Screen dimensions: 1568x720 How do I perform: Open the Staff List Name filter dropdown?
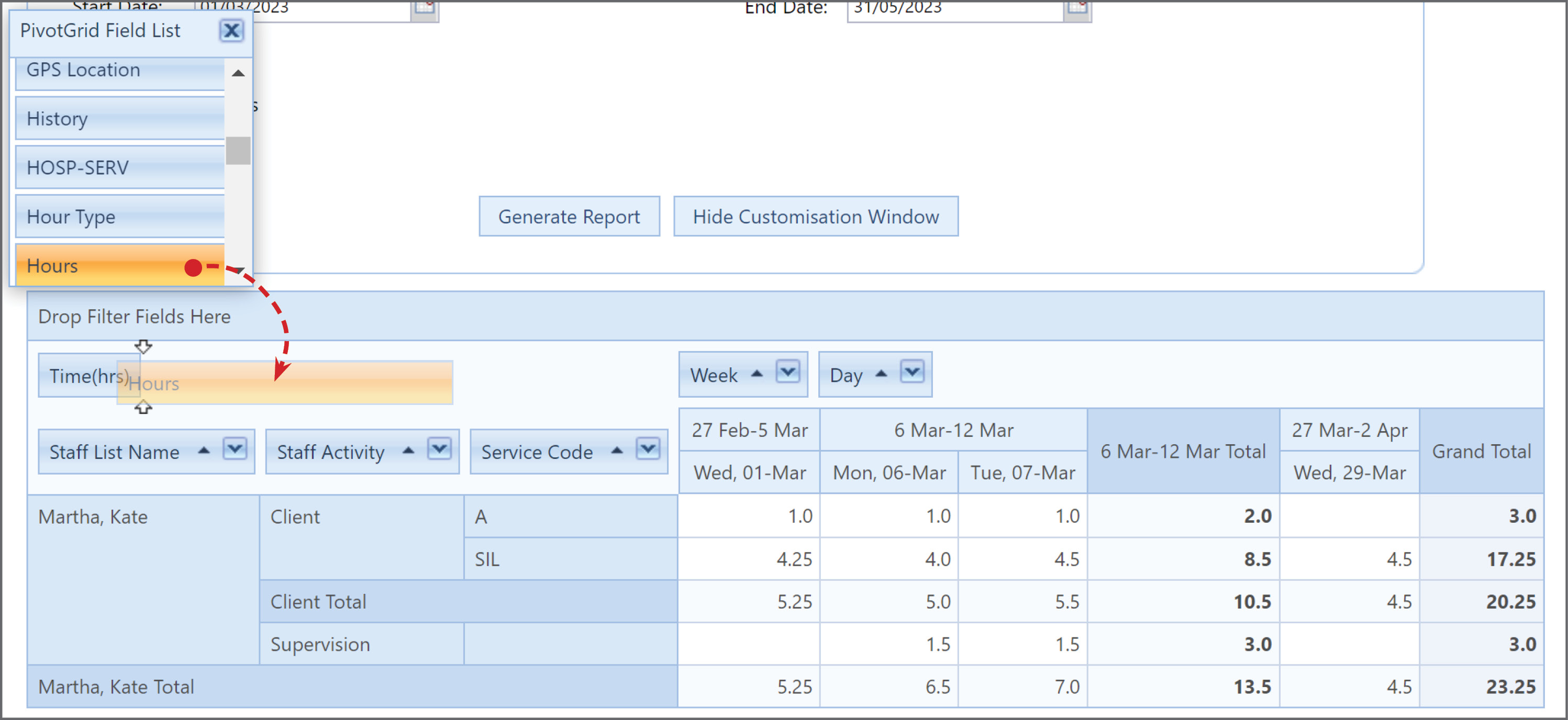[235, 449]
